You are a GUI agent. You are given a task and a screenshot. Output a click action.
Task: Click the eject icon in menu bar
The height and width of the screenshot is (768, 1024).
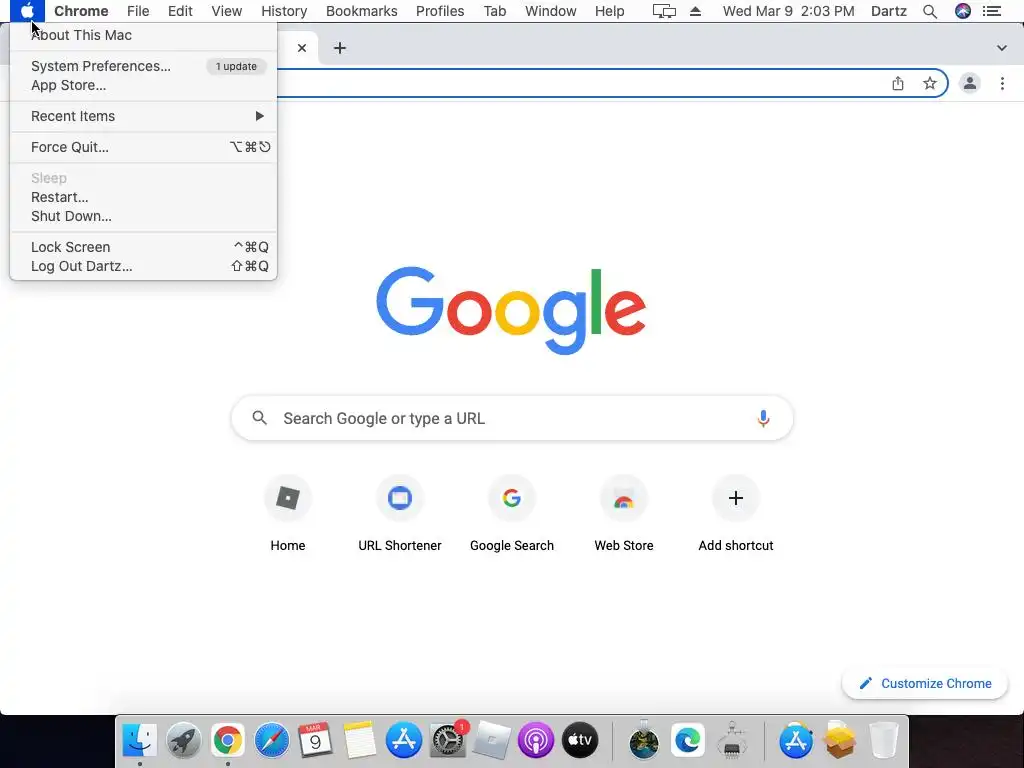coord(696,11)
